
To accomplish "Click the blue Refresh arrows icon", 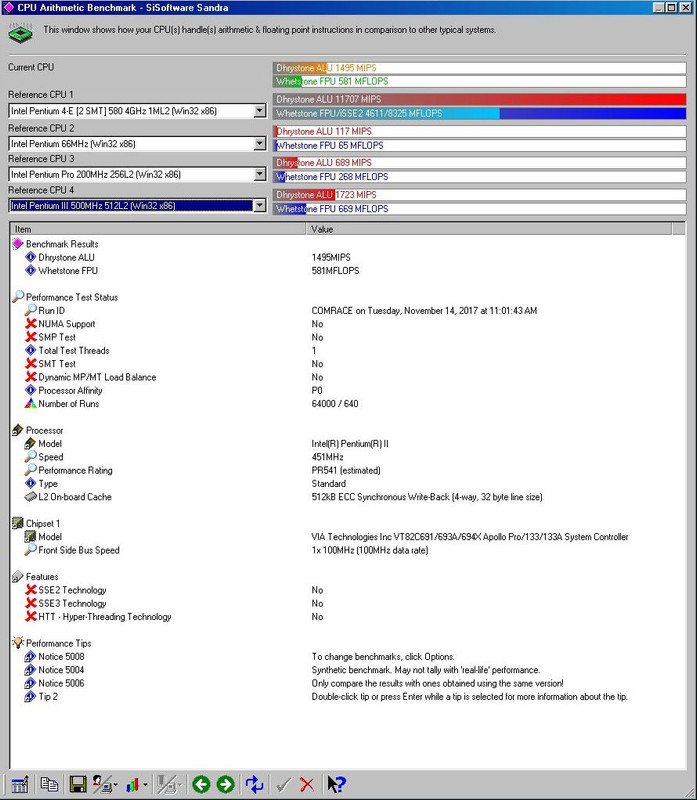I will pos(254,784).
